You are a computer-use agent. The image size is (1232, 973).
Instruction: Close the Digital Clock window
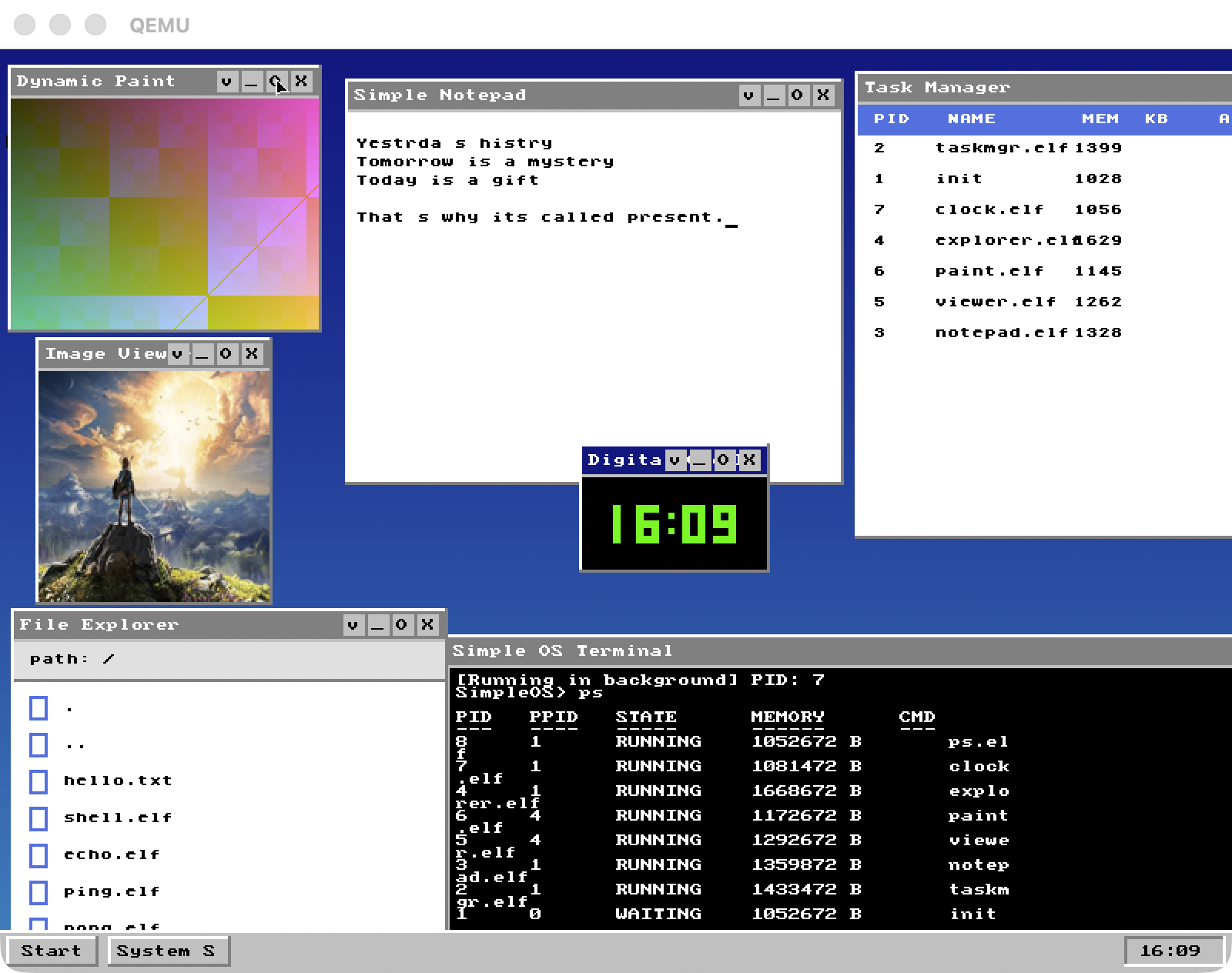click(x=749, y=460)
